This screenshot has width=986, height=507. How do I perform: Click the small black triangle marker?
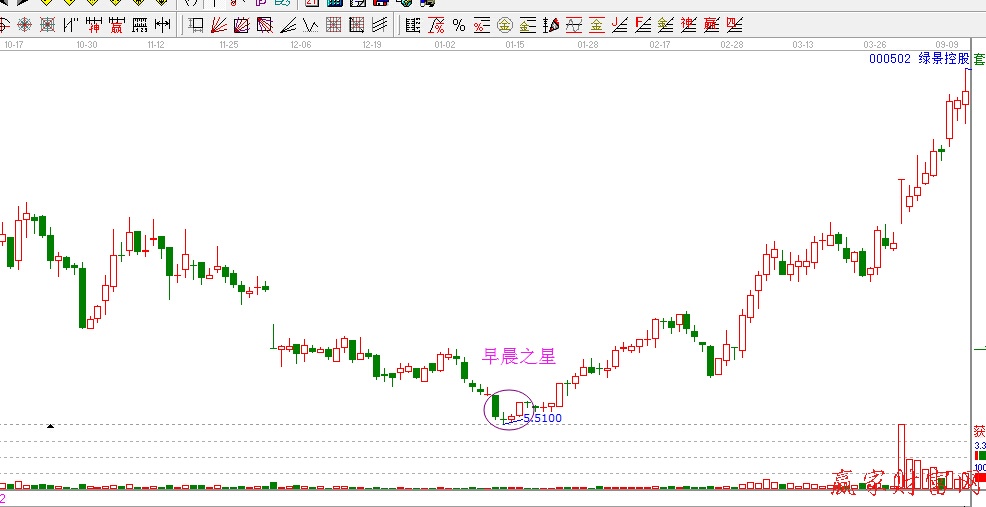tap(50, 427)
